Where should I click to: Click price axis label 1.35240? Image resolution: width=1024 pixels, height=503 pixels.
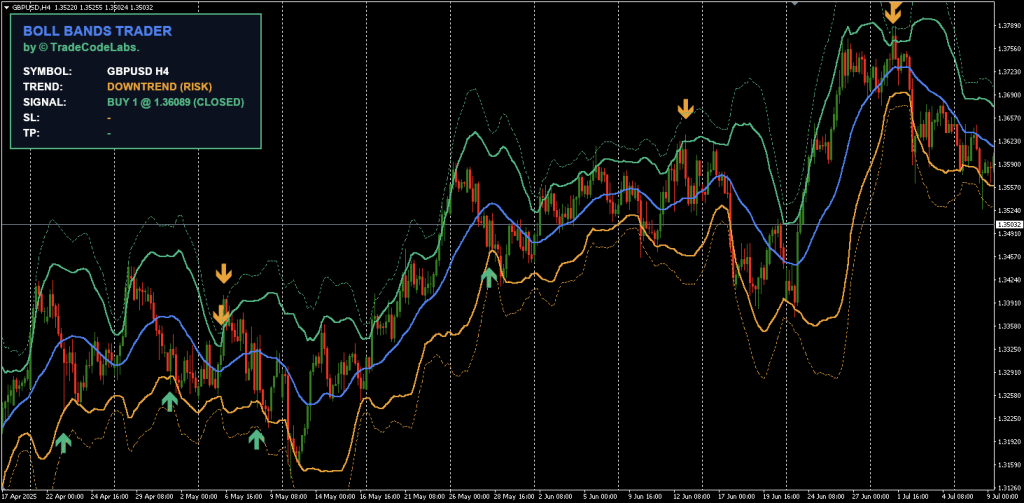(x=1009, y=210)
